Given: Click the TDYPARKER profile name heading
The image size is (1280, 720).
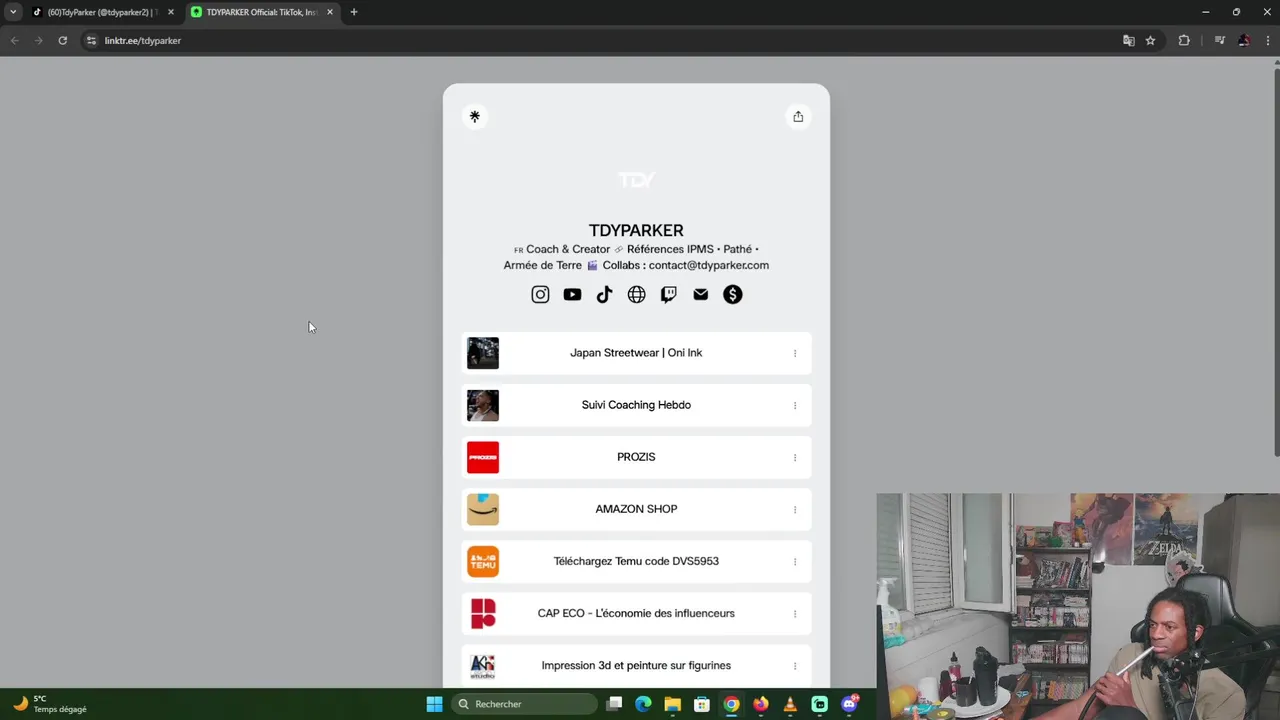Looking at the screenshot, I should [636, 230].
